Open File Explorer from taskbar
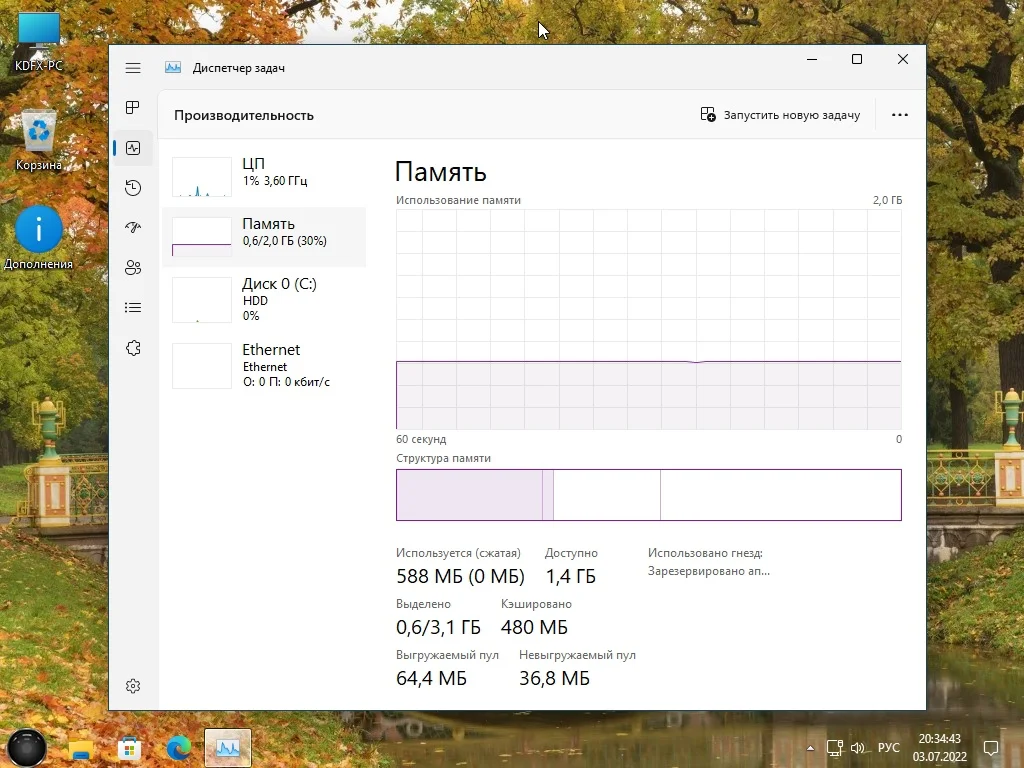1024x768 pixels. [x=80, y=748]
